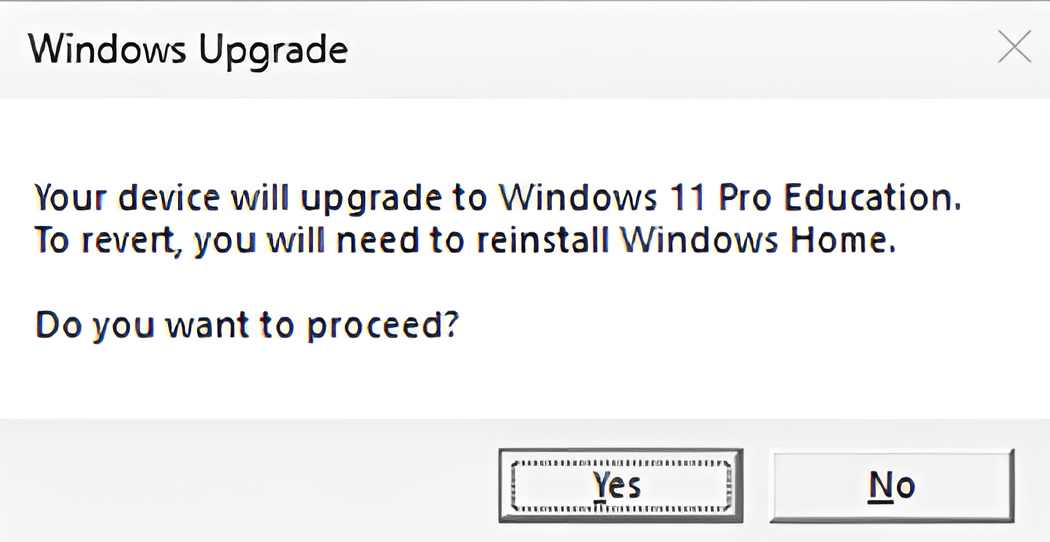Click the blank white area above the message

pyautogui.click(x=525, y=137)
